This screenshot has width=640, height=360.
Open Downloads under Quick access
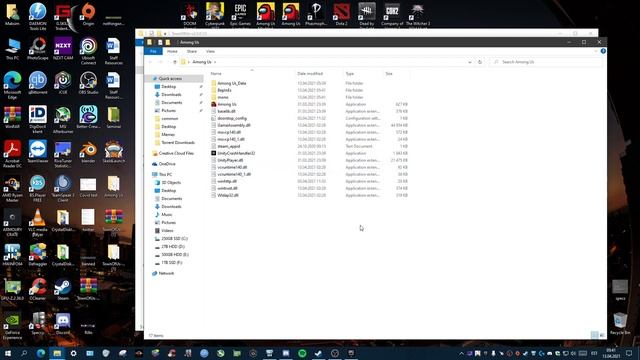171,95
